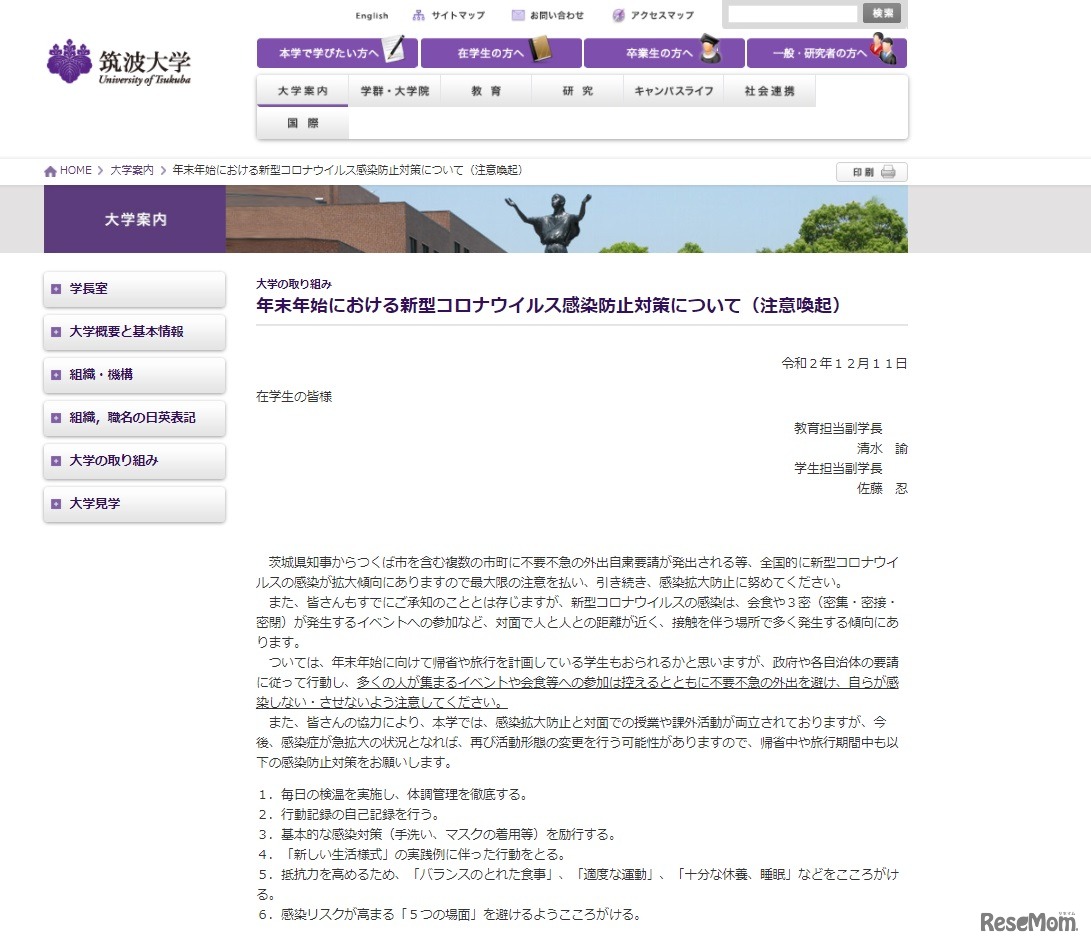Open the アクセスマップ access map icon

point(618,16)
